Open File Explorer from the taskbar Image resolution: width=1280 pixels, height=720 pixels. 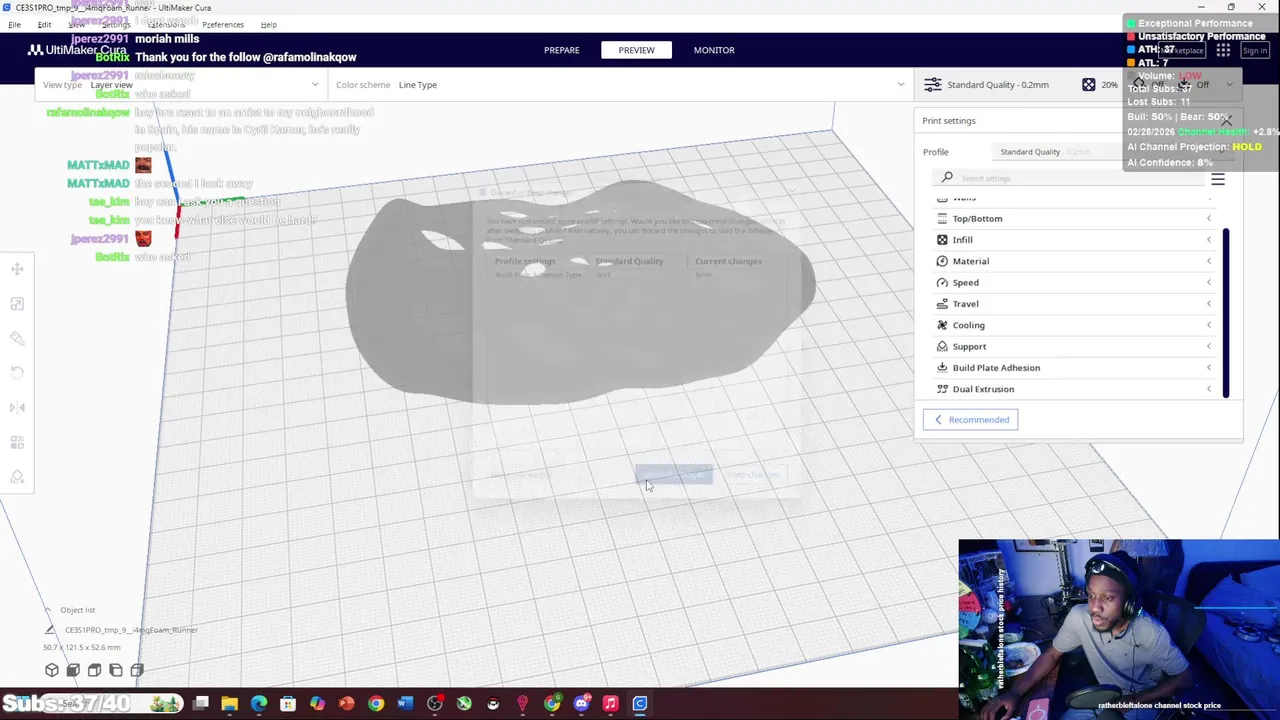click(x=230, y=704)
